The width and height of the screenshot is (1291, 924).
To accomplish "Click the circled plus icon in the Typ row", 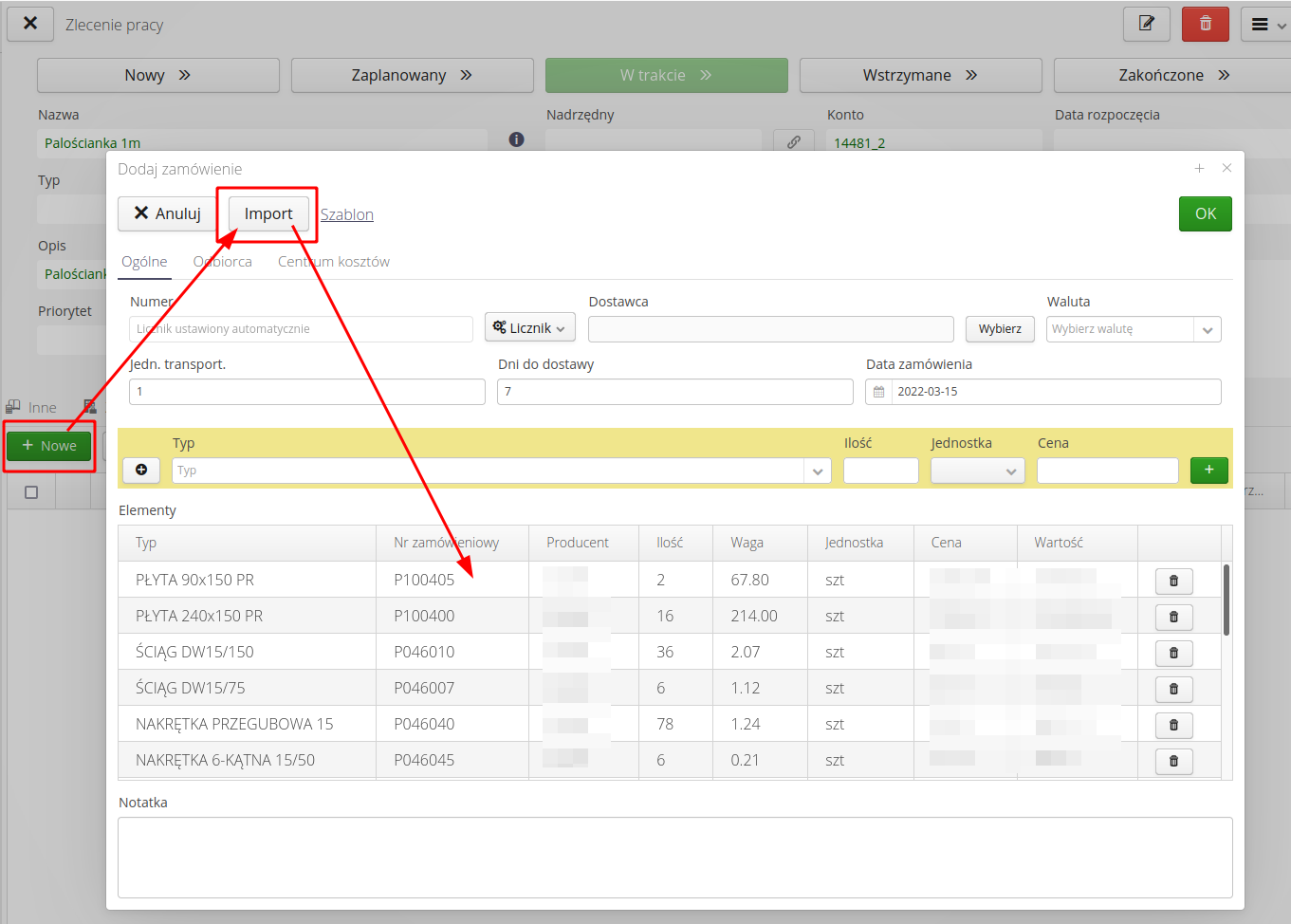I will click(x=140, y=470).
